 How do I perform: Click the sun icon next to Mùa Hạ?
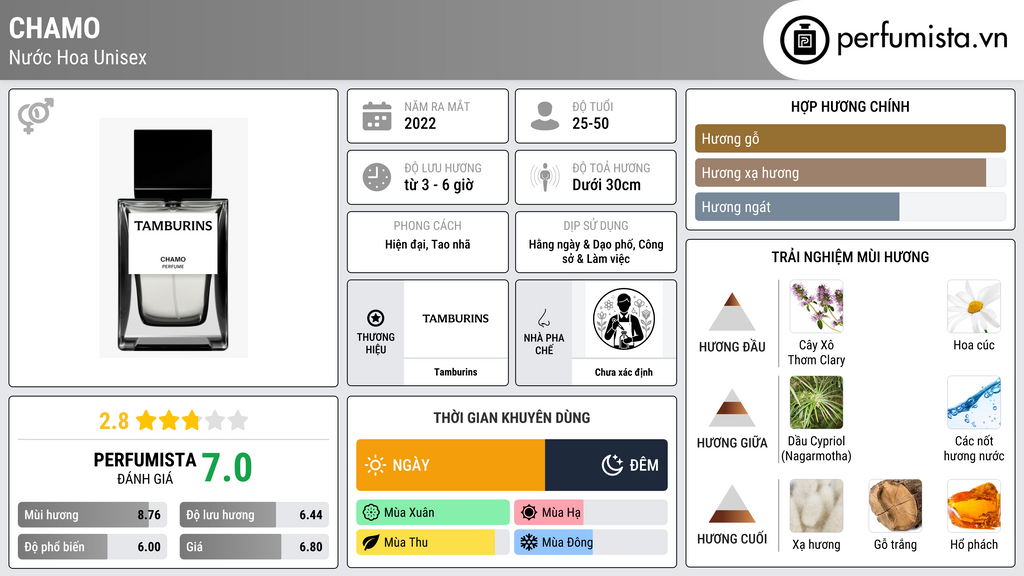529,513
